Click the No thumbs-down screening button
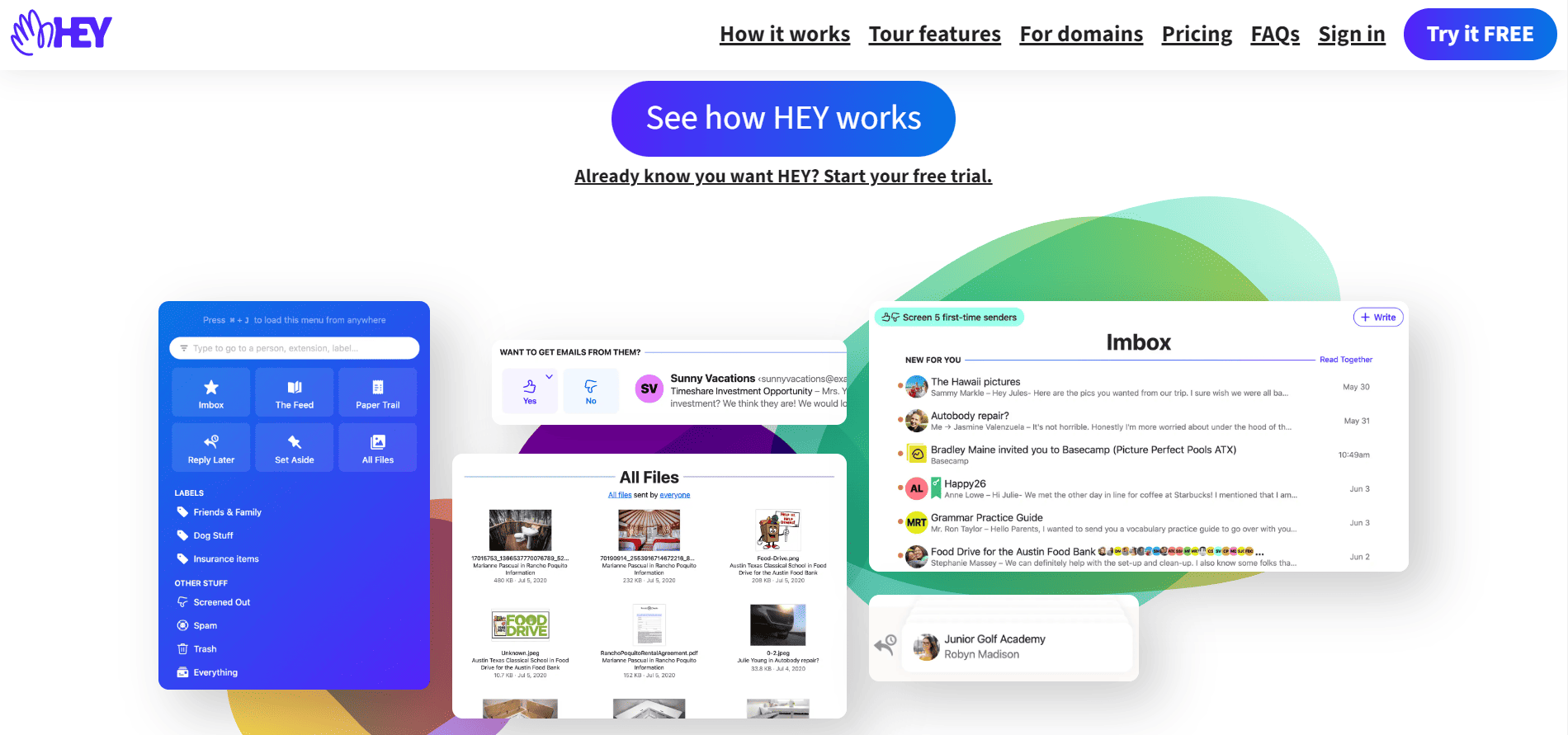 coord(591,391)
